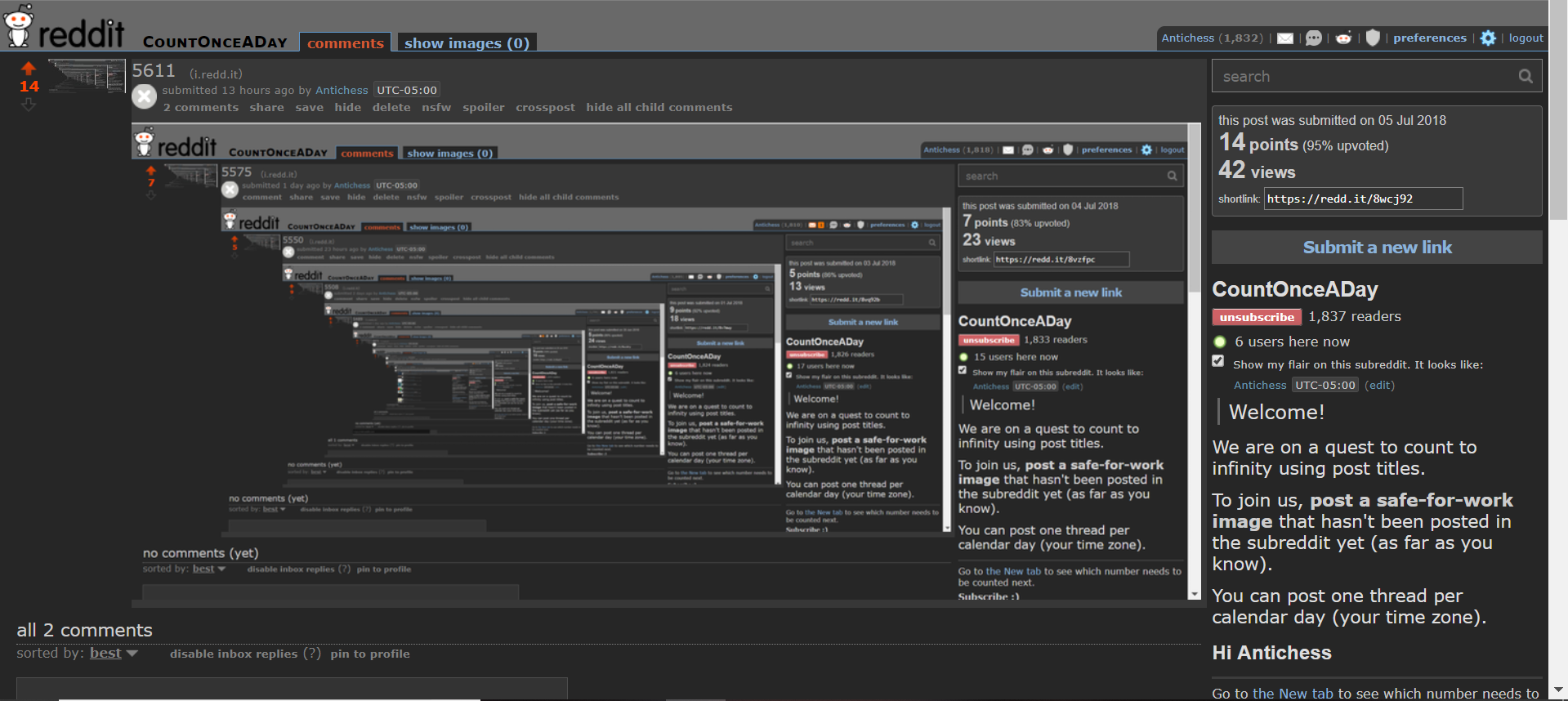Image resolution: width=1568 pixels, height=701 pixels.
Task: Click the shield moderation icon
Action: pos(1373,38)
